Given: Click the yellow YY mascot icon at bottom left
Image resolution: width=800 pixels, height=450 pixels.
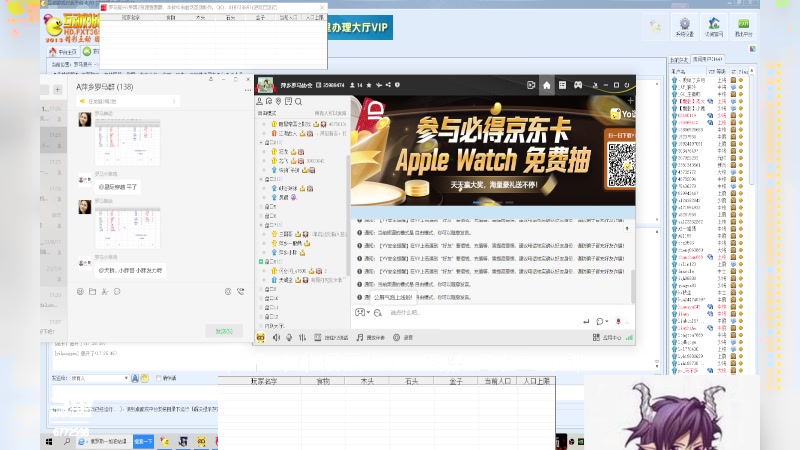Looking at the screenshot, I should tap(260, 338).
